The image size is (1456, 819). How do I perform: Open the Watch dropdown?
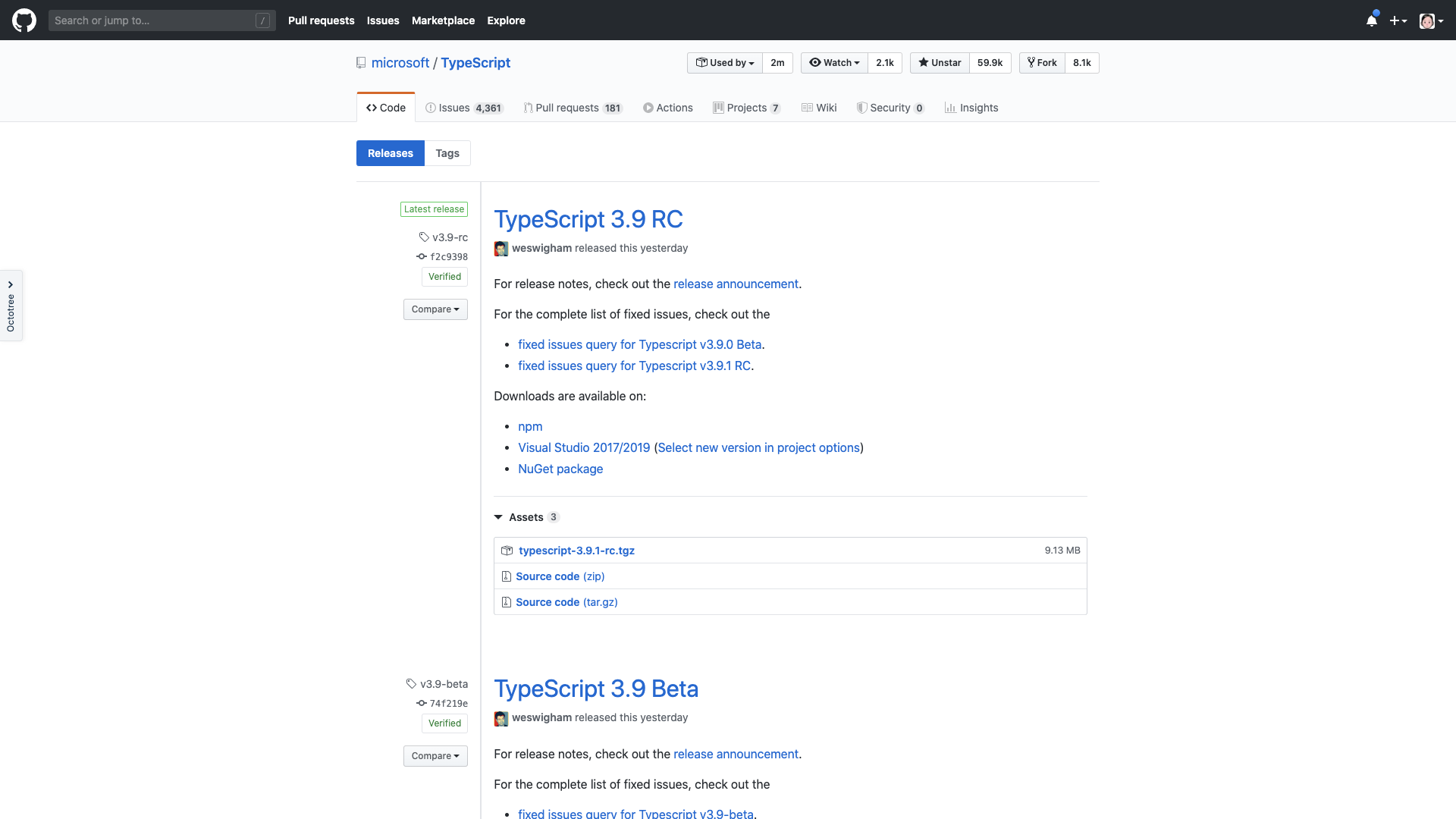click(x=834, y=63)
